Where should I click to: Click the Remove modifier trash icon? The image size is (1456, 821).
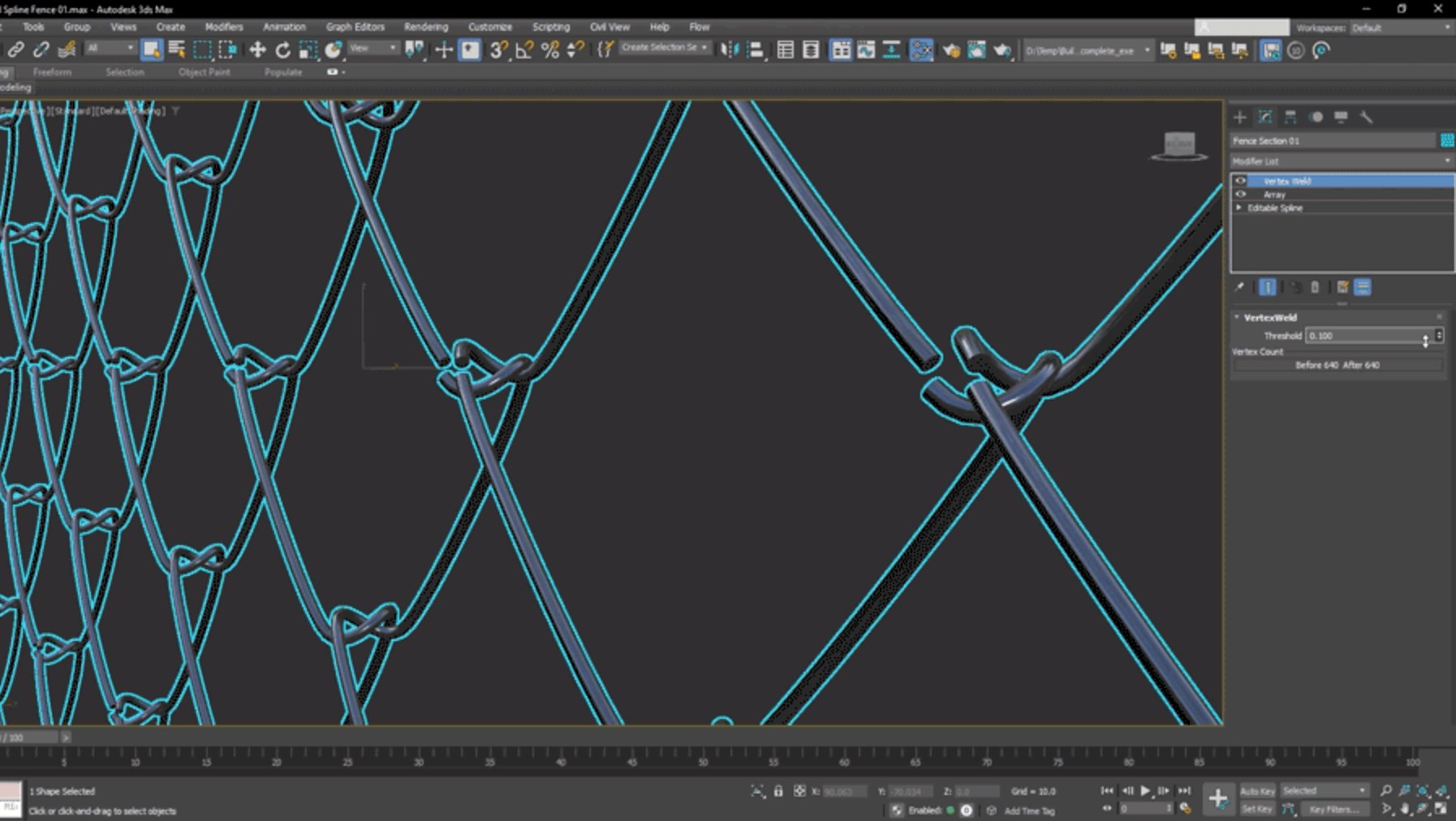tap(1315, 287)
